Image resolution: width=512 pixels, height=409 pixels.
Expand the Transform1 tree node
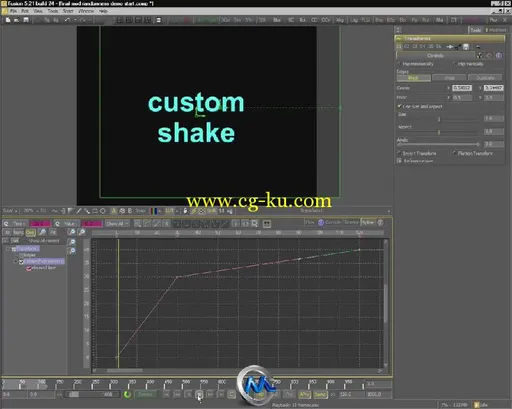[x=8, y=249]
